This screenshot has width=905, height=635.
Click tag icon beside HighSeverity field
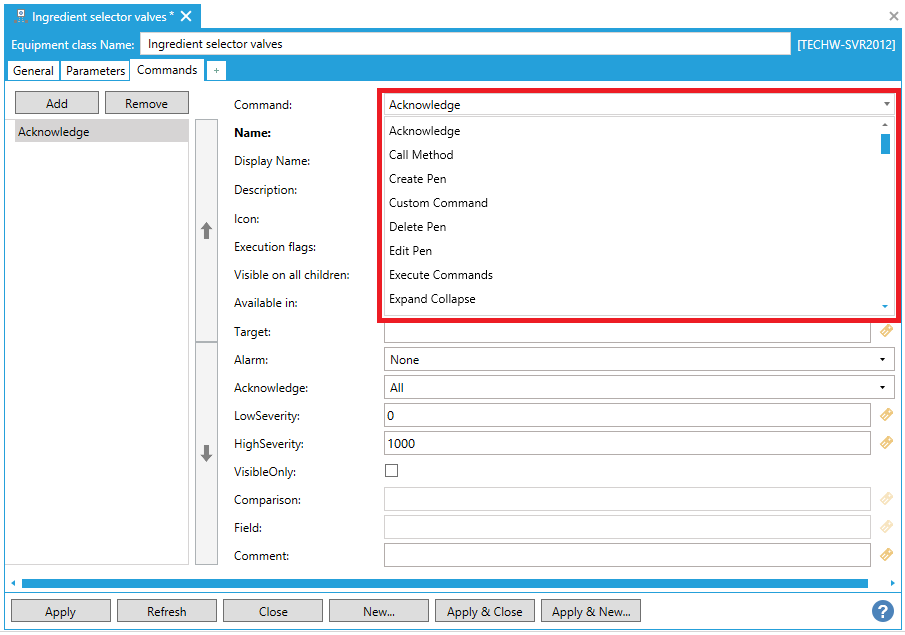(885, 443)
